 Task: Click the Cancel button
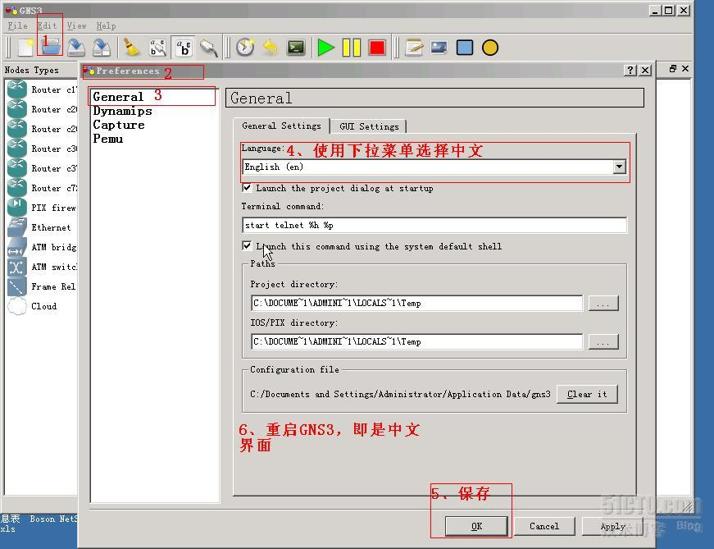(x=544, y=526)
